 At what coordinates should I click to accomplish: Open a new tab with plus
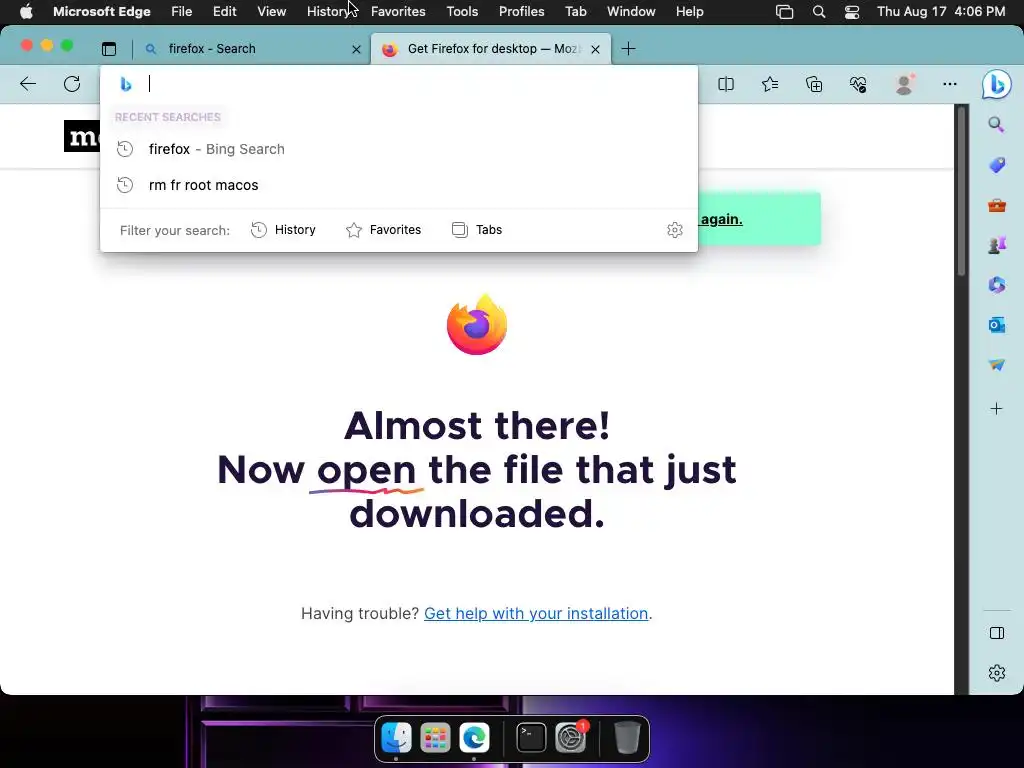628,49
